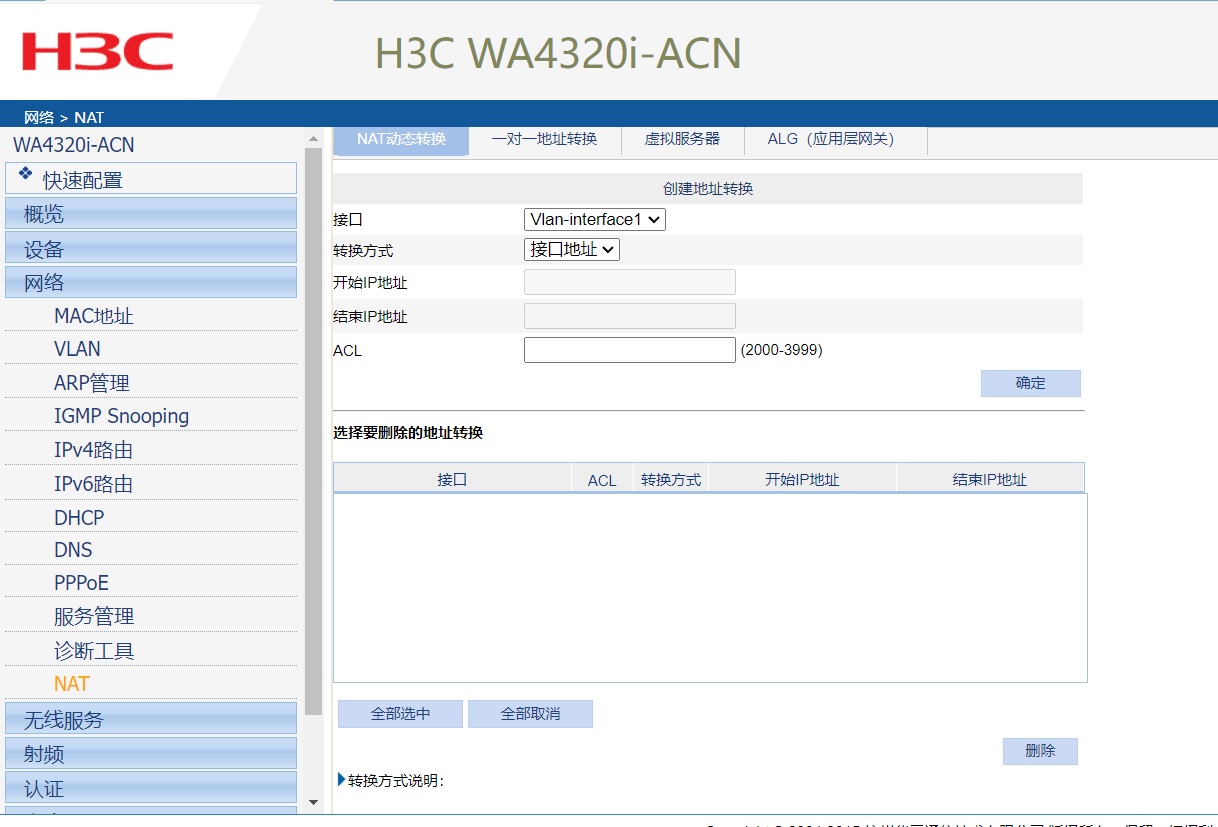Open the VLAN page link

[x=77, y=349]
